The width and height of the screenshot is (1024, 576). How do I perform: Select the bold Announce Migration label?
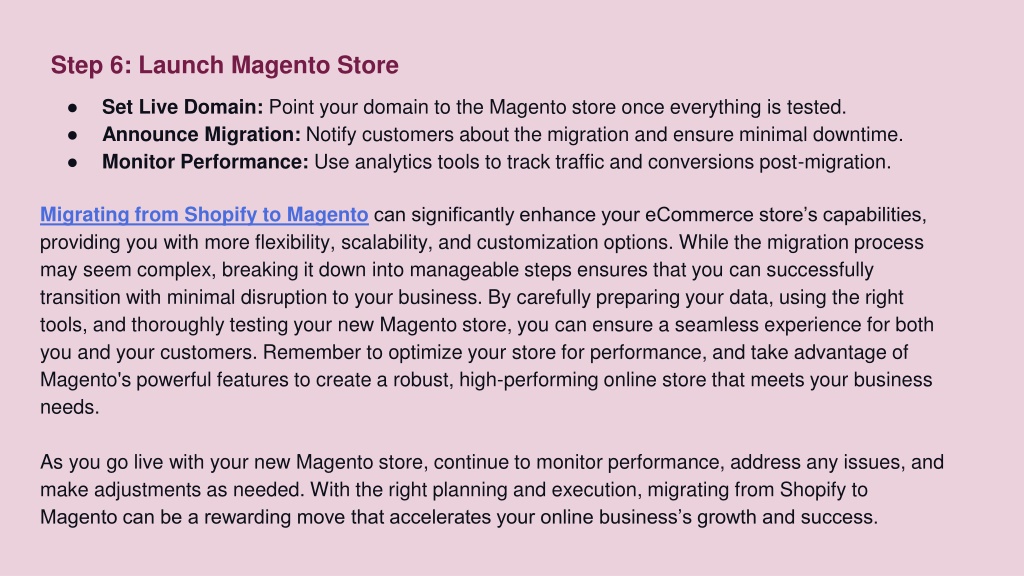pyautogui.click(x=201, y=135)
